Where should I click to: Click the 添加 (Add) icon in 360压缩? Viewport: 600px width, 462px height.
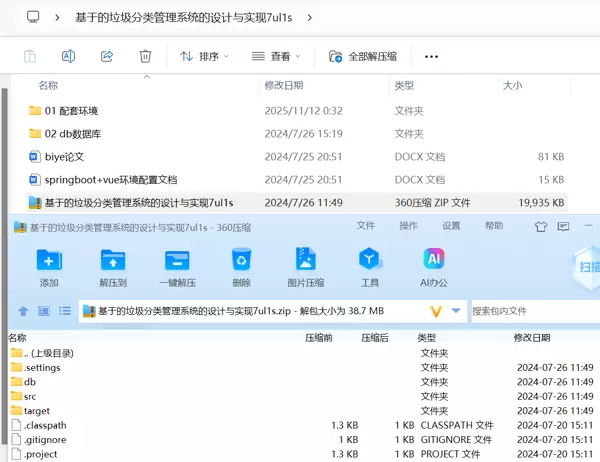[49, 262]
